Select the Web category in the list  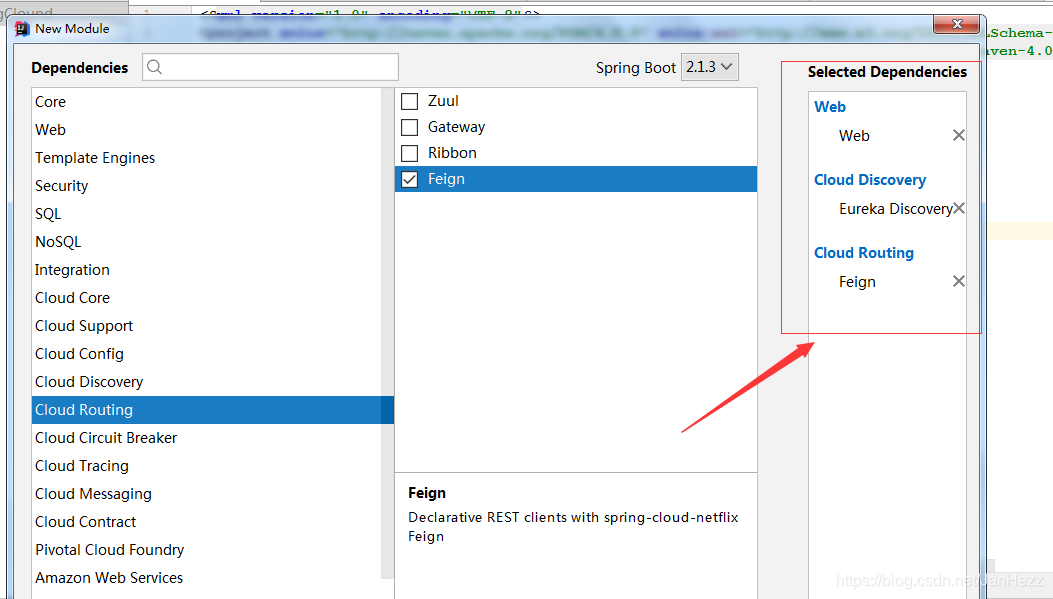pyautogui.click(x=206, y=130)
